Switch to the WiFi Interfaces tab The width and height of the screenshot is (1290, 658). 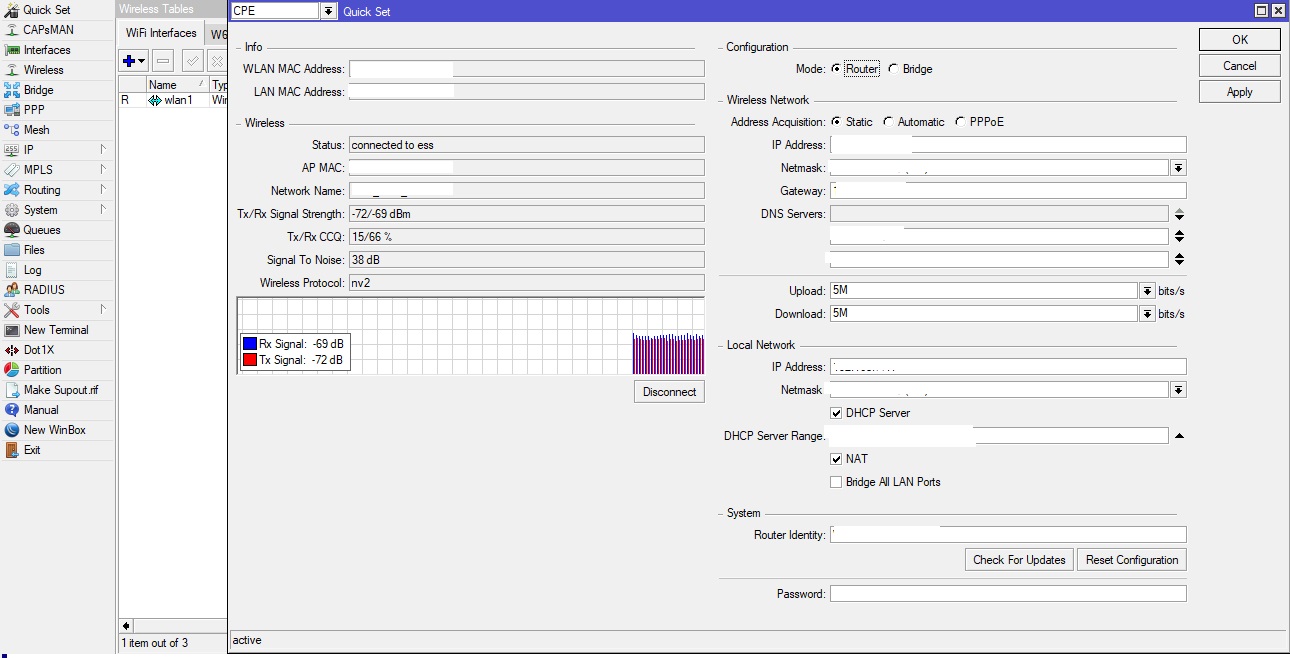tap(161, 33)
